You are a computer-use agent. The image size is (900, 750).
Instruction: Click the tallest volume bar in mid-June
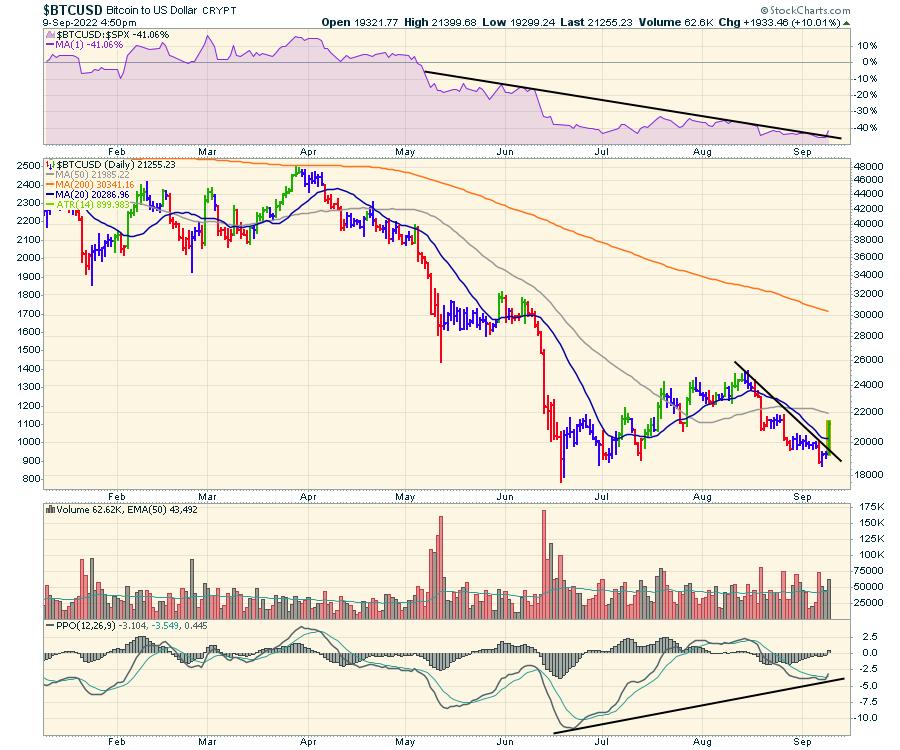click(544, 560)
